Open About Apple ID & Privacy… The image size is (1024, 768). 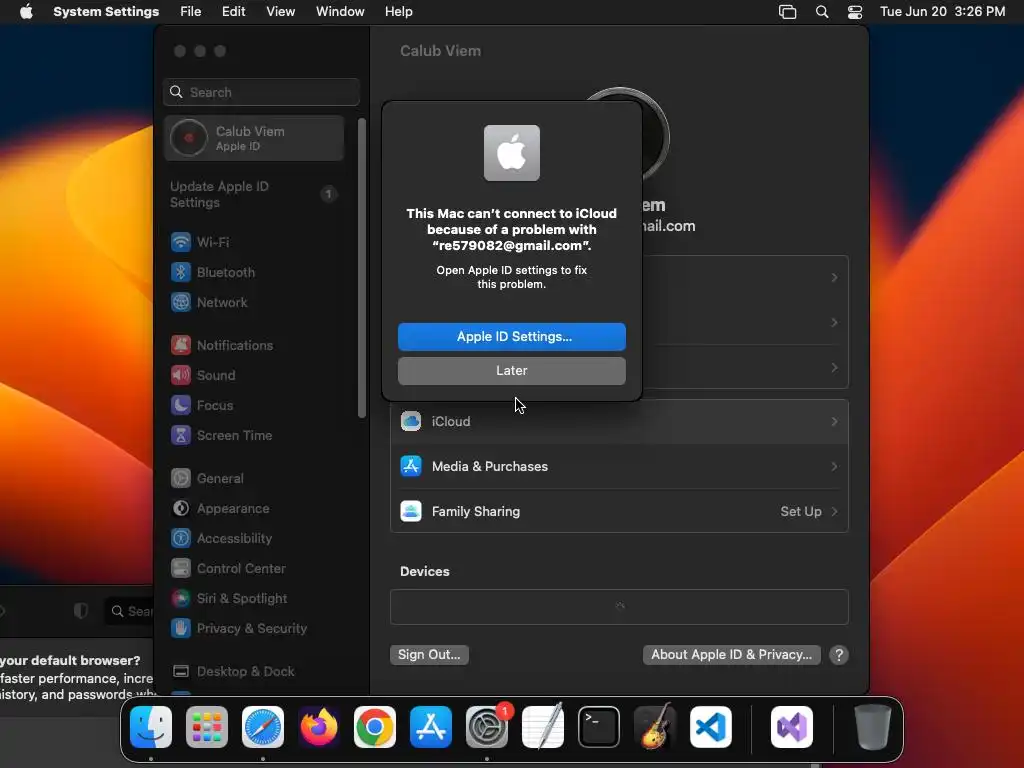click(x=731, y=654)
